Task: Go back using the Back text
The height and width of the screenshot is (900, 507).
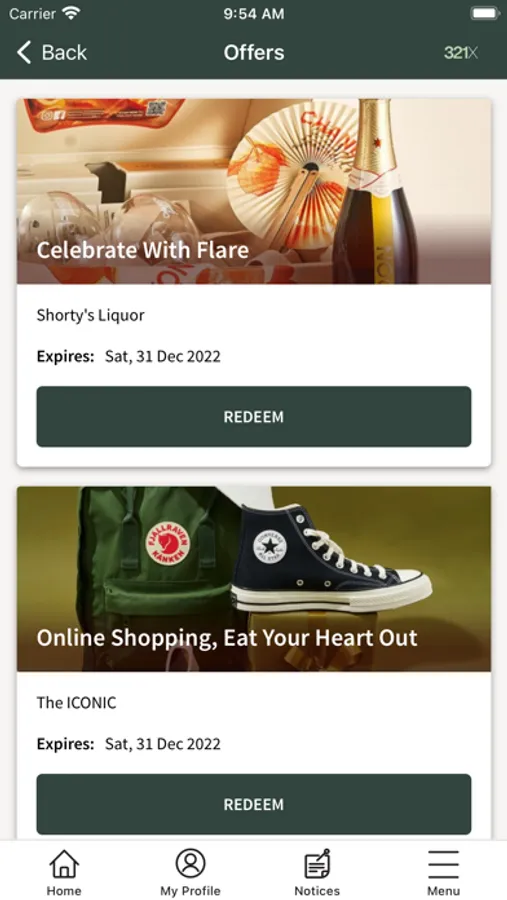Action: (x=64, y=52)
